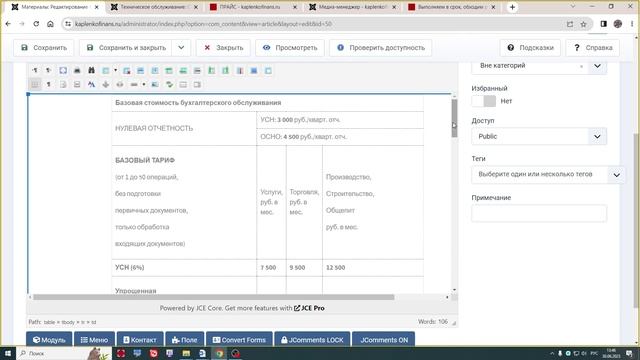Insert horizontal rule icon
The width and height of the screenshot is (640, 360).
point(134,84)
